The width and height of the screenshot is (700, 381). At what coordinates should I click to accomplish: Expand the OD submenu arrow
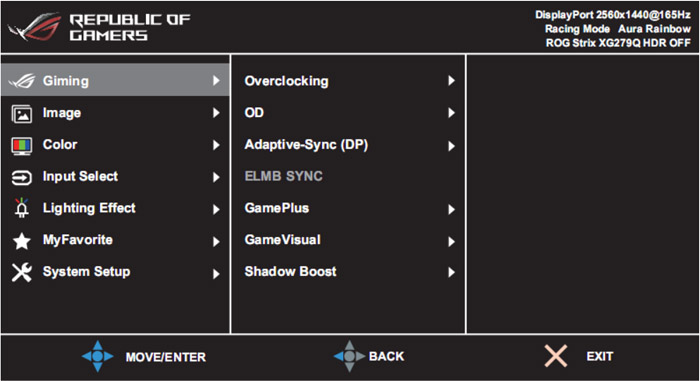(451, 113)
